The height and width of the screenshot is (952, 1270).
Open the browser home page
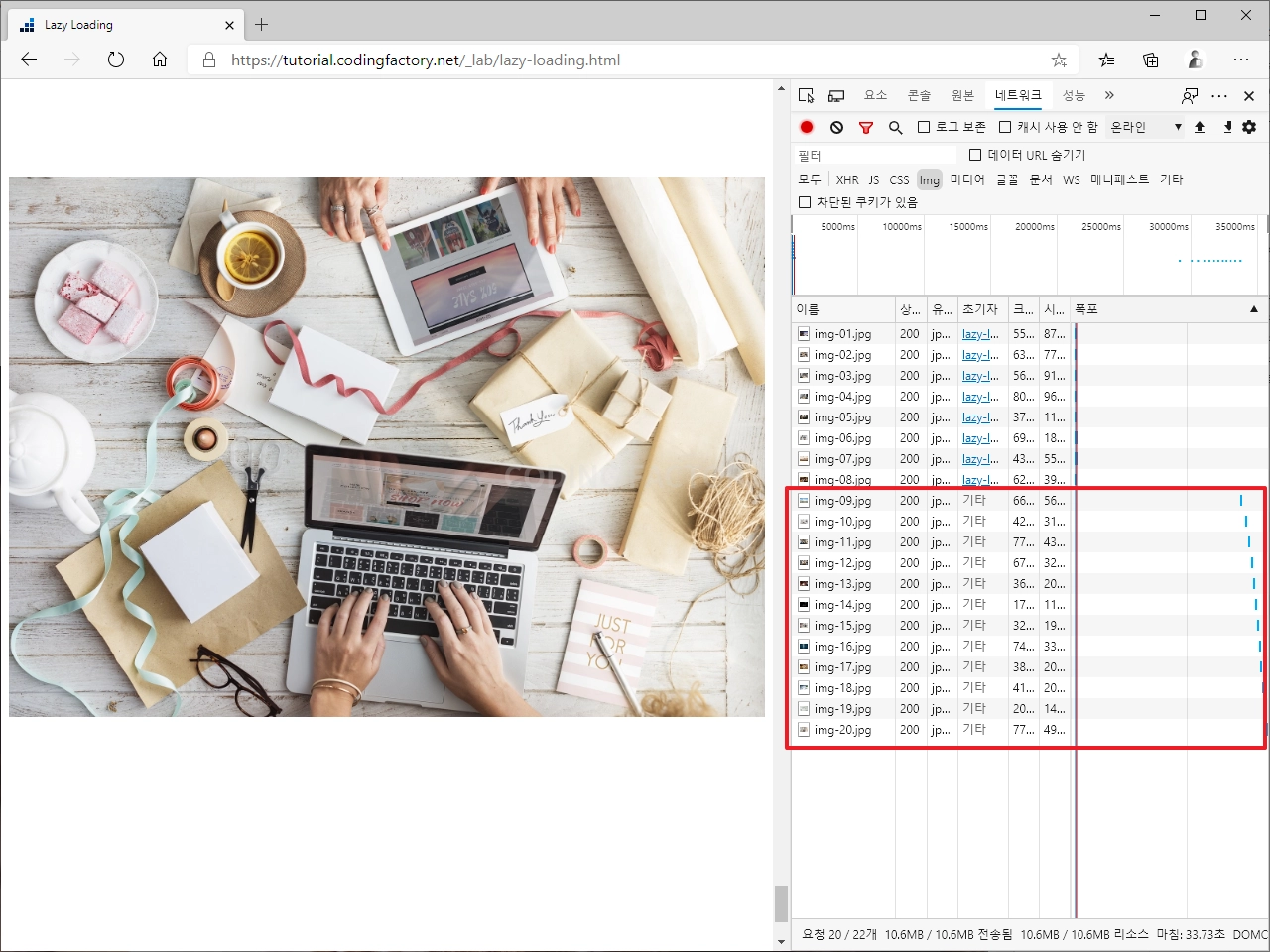coord(160,59)
